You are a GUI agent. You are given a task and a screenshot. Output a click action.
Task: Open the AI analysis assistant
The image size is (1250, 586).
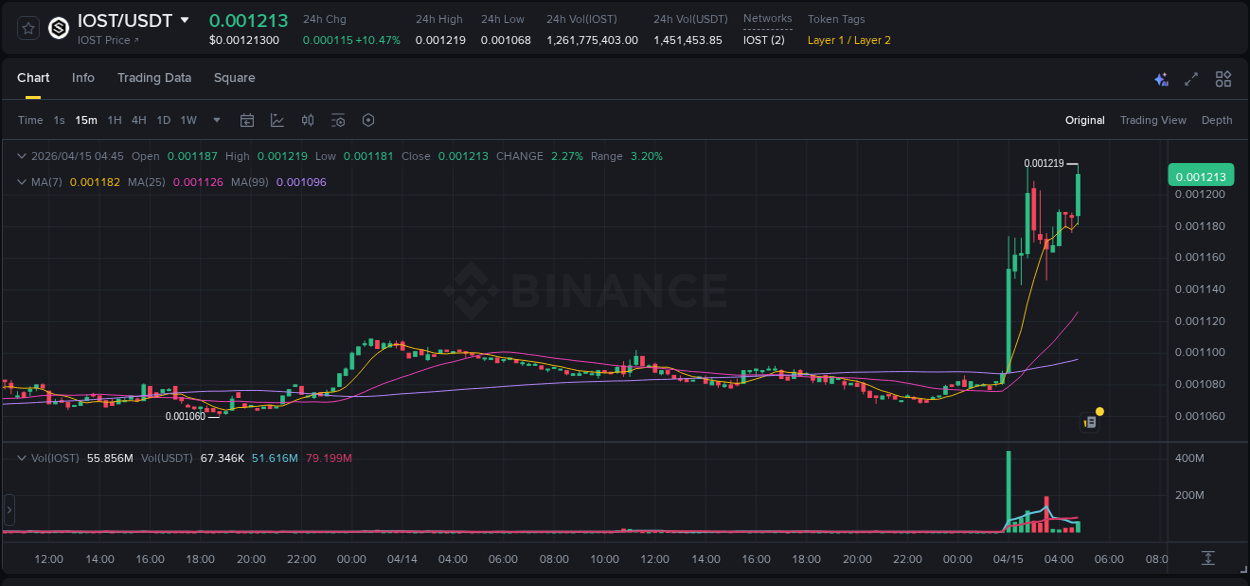[1160, 78]
